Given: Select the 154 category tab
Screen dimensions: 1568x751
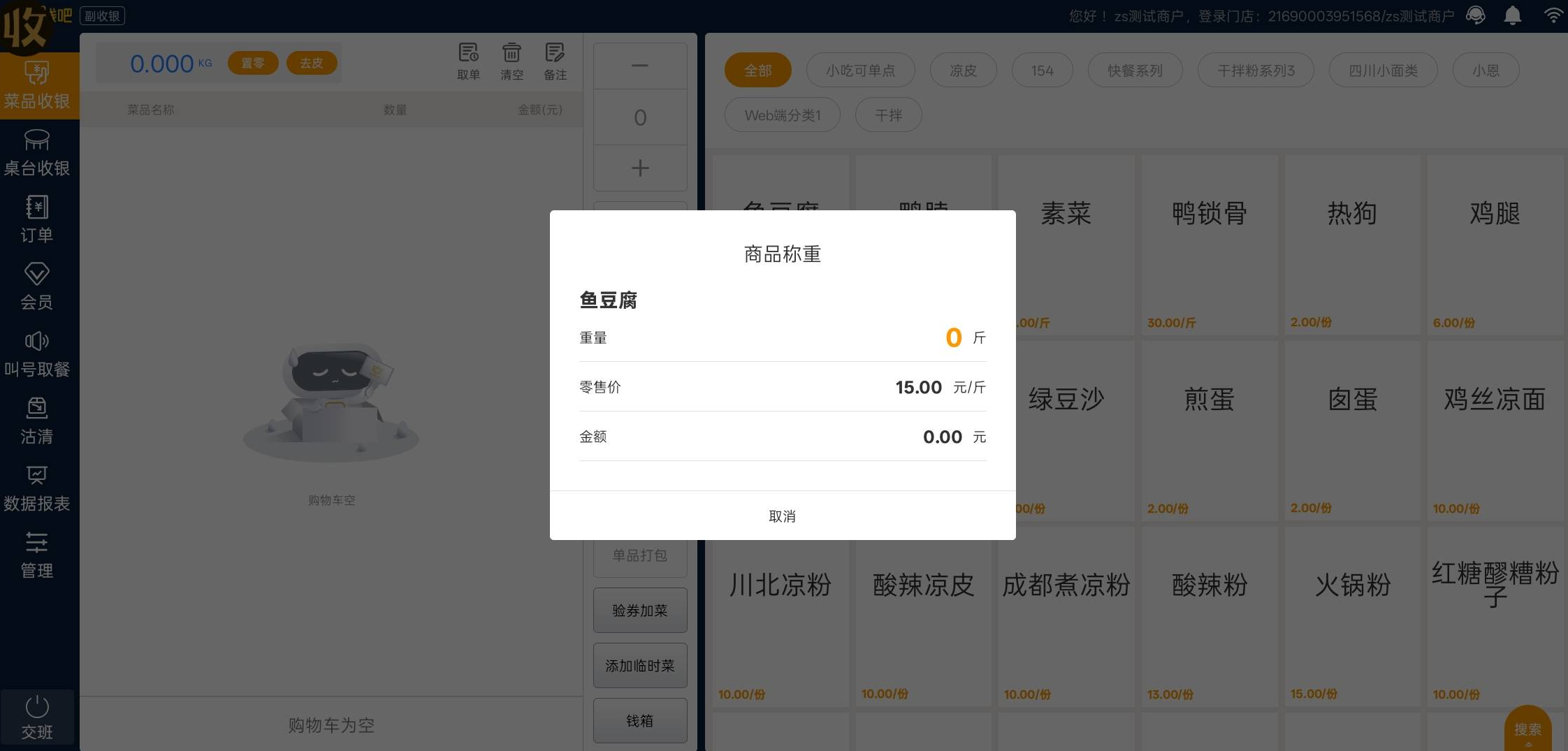Looking at the screenshot, I should click(1043, 71).
